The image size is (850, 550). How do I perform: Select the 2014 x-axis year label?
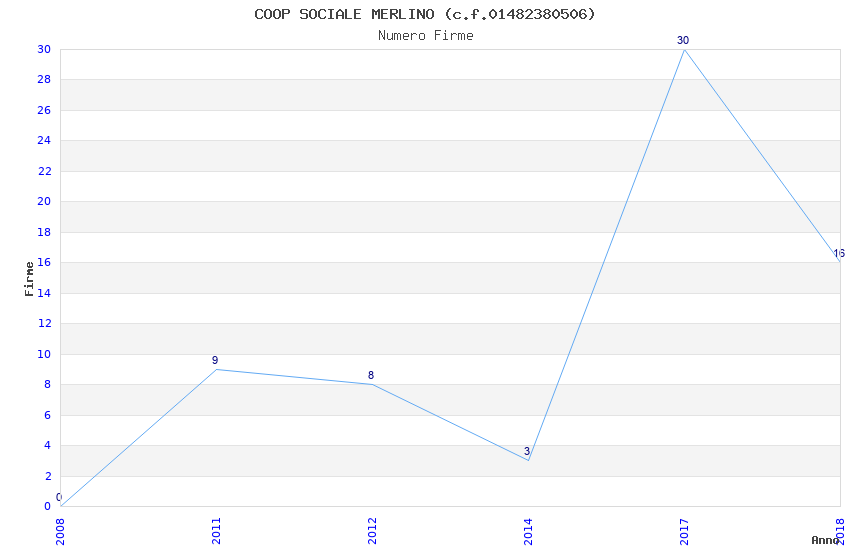(x=529, y=531)
